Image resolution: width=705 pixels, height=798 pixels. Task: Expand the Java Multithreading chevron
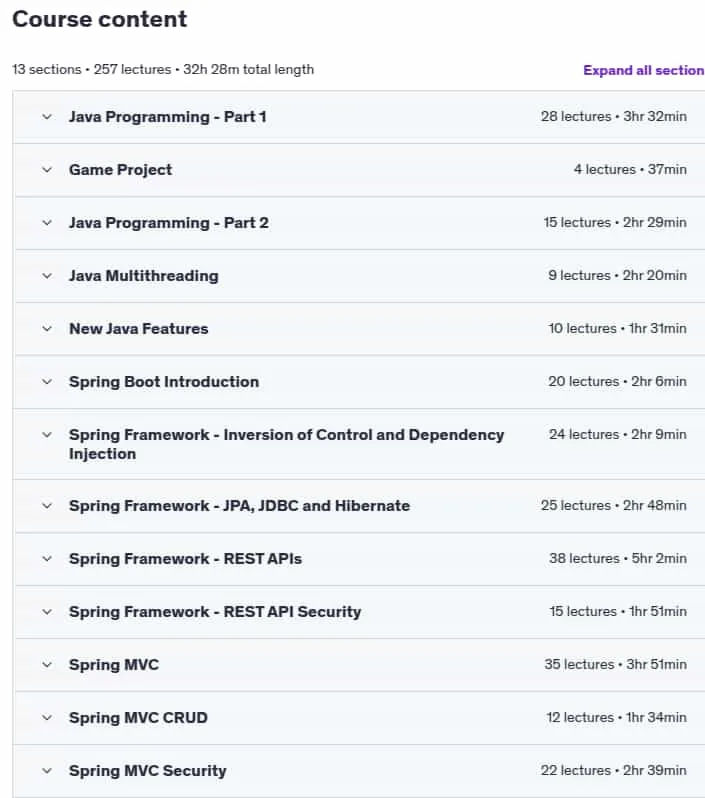pyautogui.click(x=47, y=276)
